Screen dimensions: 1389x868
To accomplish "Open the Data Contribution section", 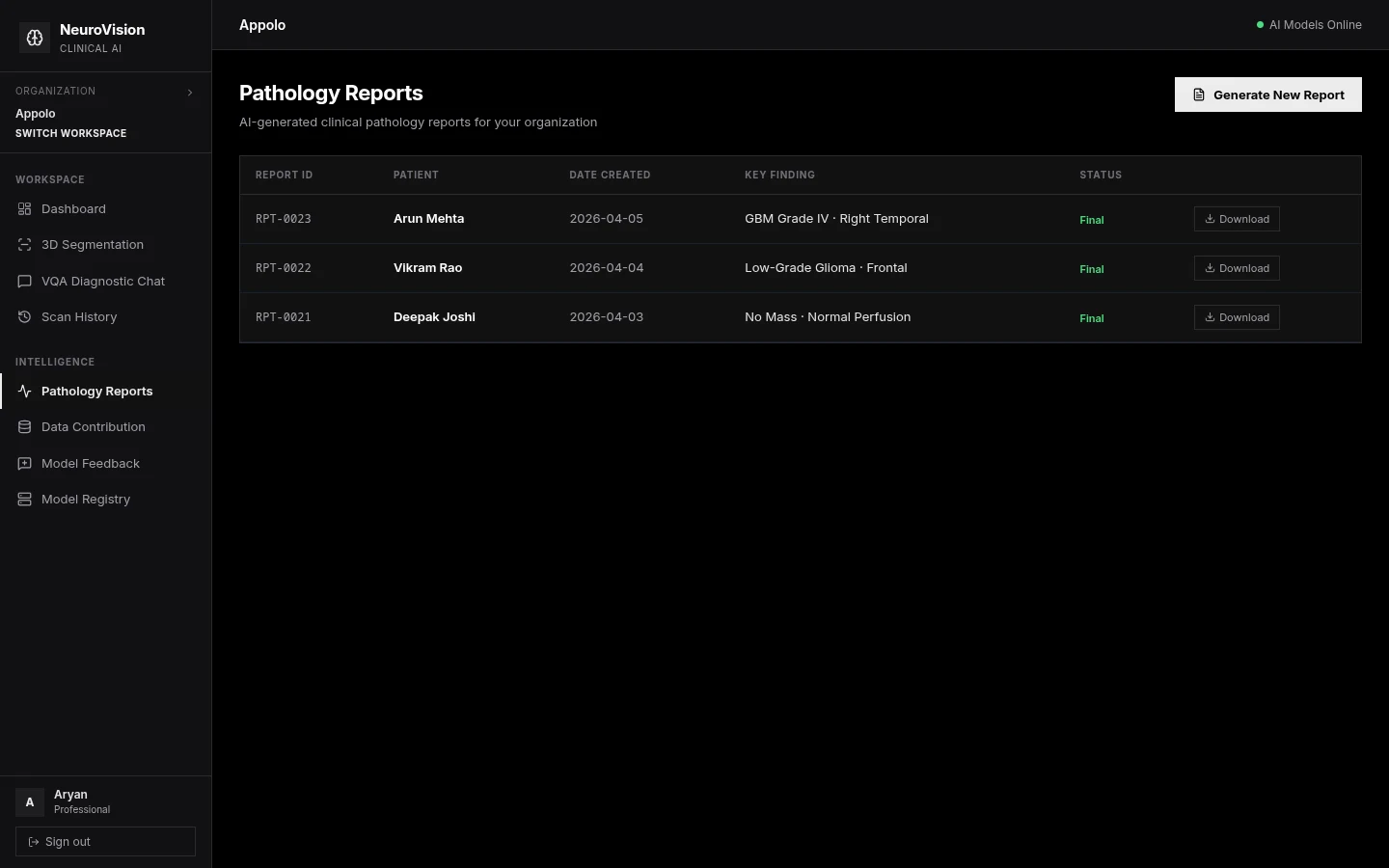I will [106, 427].
